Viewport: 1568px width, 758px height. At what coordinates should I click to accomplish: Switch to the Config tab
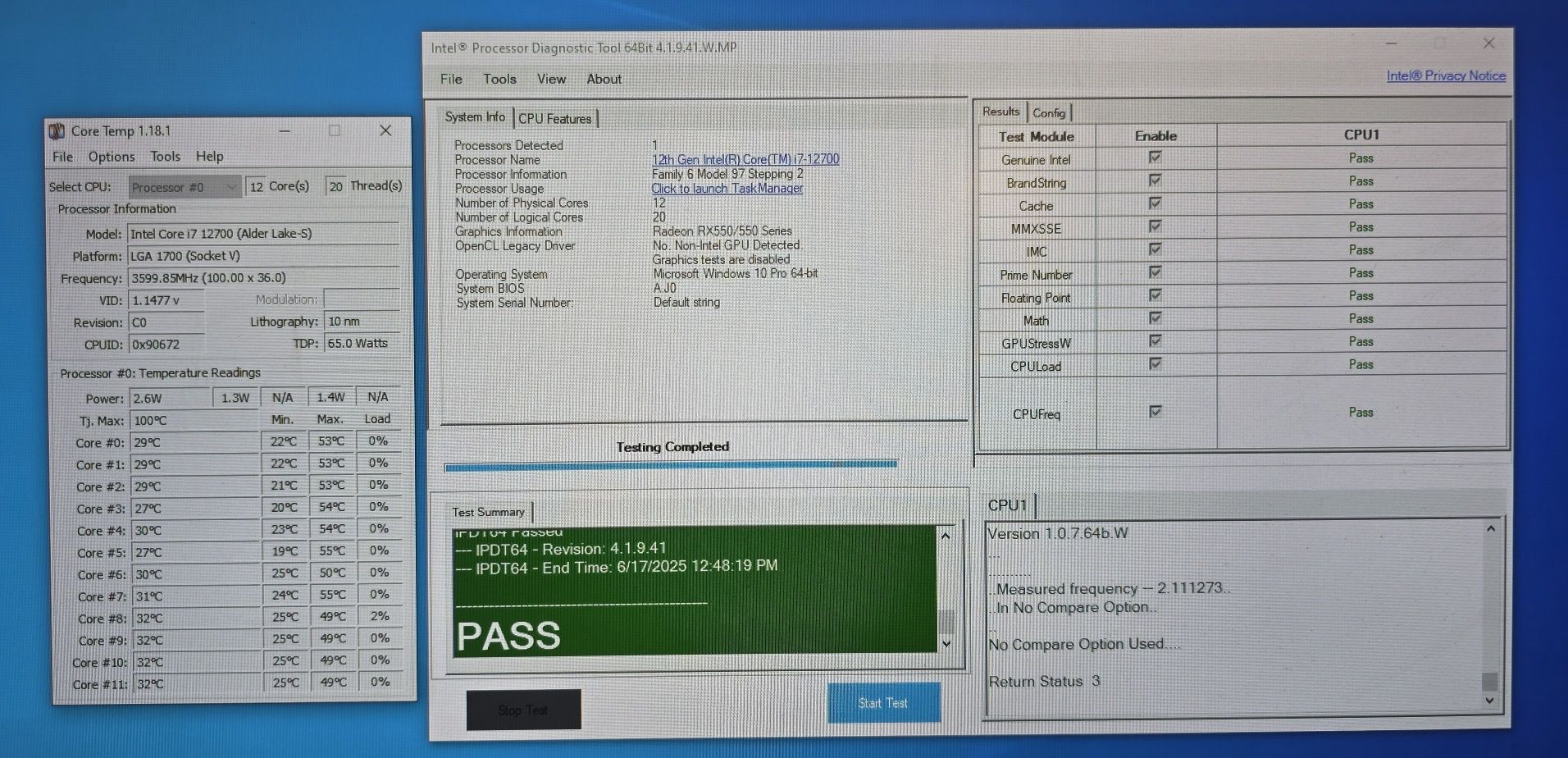coord(1049,113)
